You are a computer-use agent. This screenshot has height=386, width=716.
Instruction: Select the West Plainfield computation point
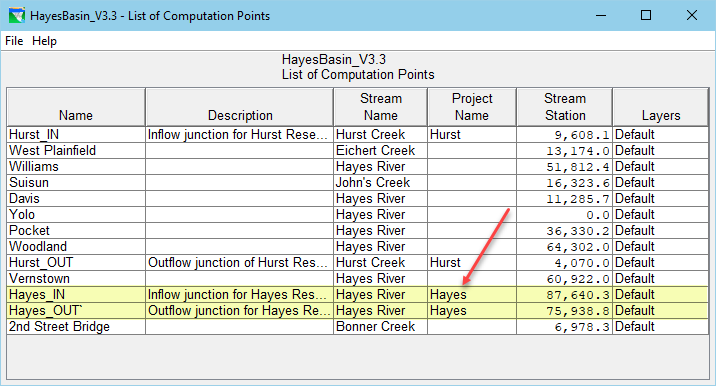(x=76, y=151)
